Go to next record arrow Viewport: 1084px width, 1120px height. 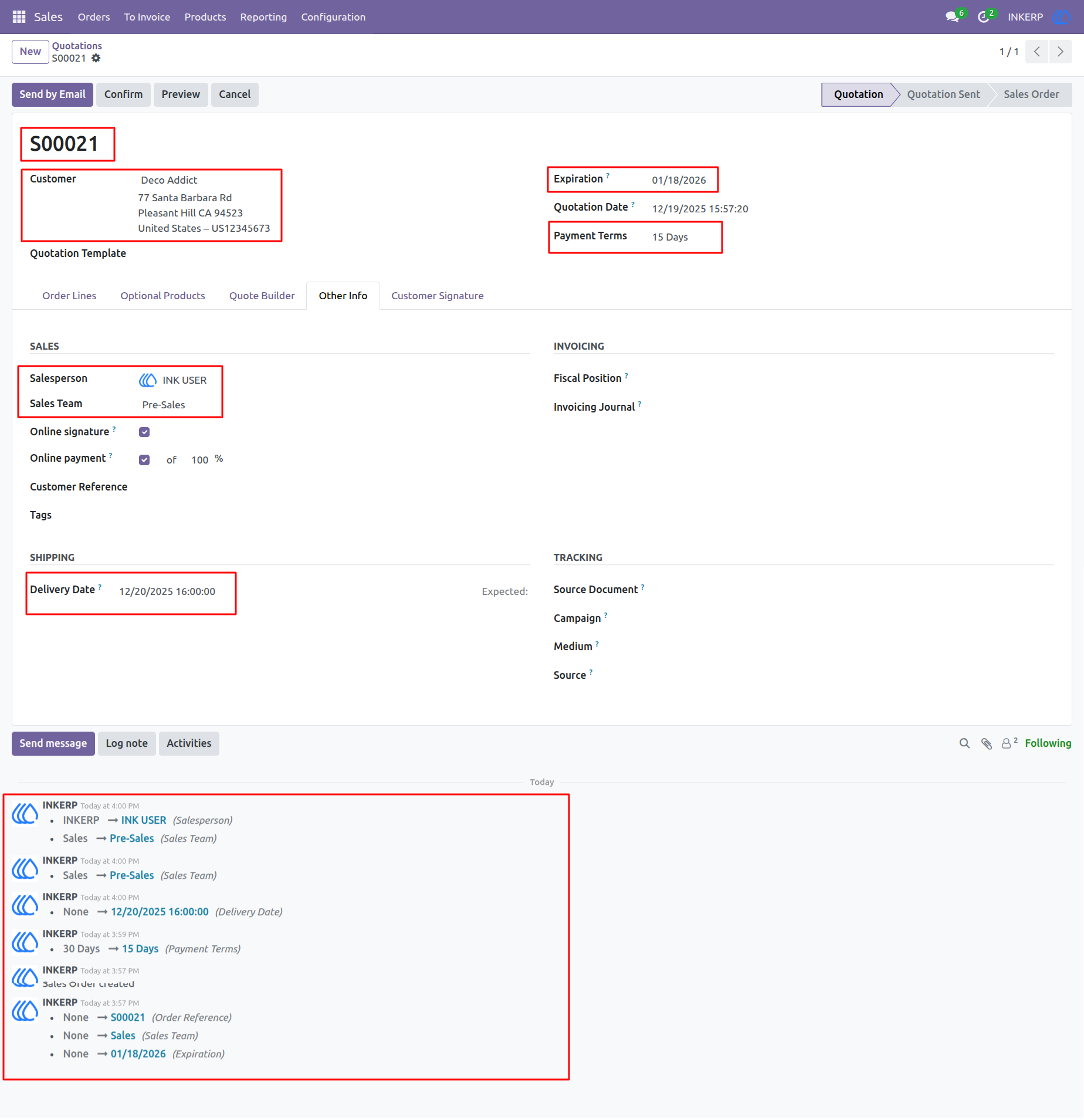[1061, 52]
